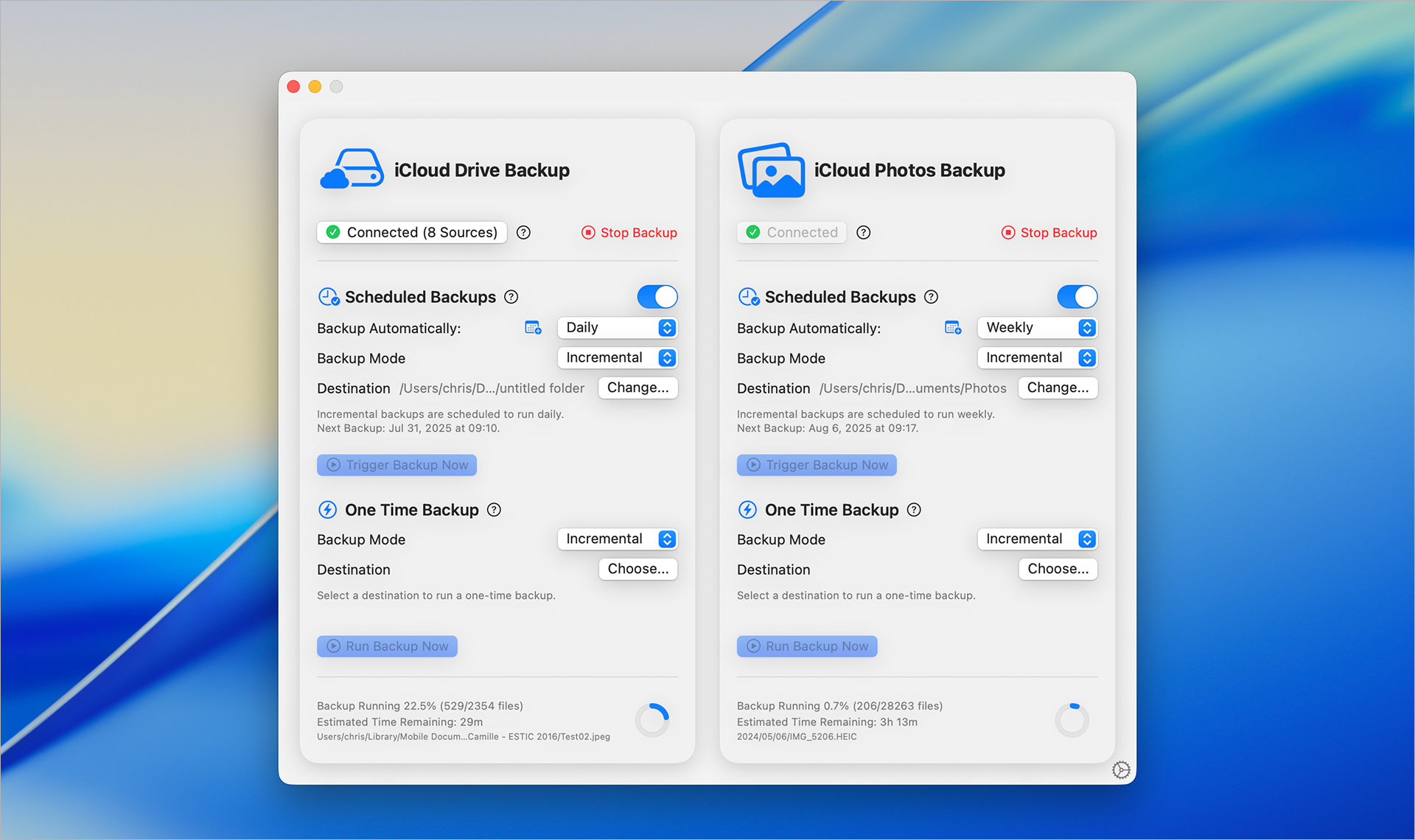The image size is (1415, 840).
Task: Click Next Backup: Aug 6, 2025 text
Action: click(x=828, y=428)
